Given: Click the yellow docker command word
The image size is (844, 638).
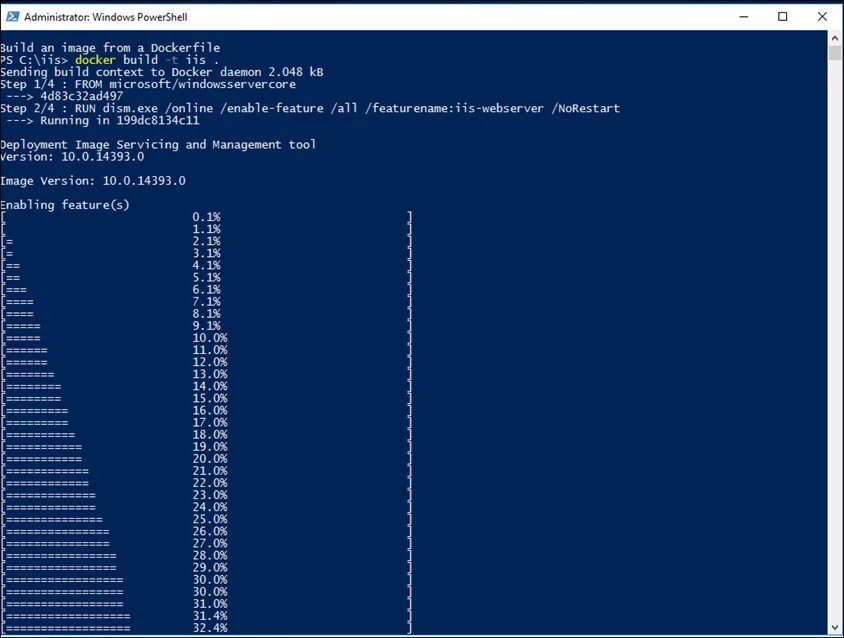Looking at the screenshot, I should pos(95,60).
